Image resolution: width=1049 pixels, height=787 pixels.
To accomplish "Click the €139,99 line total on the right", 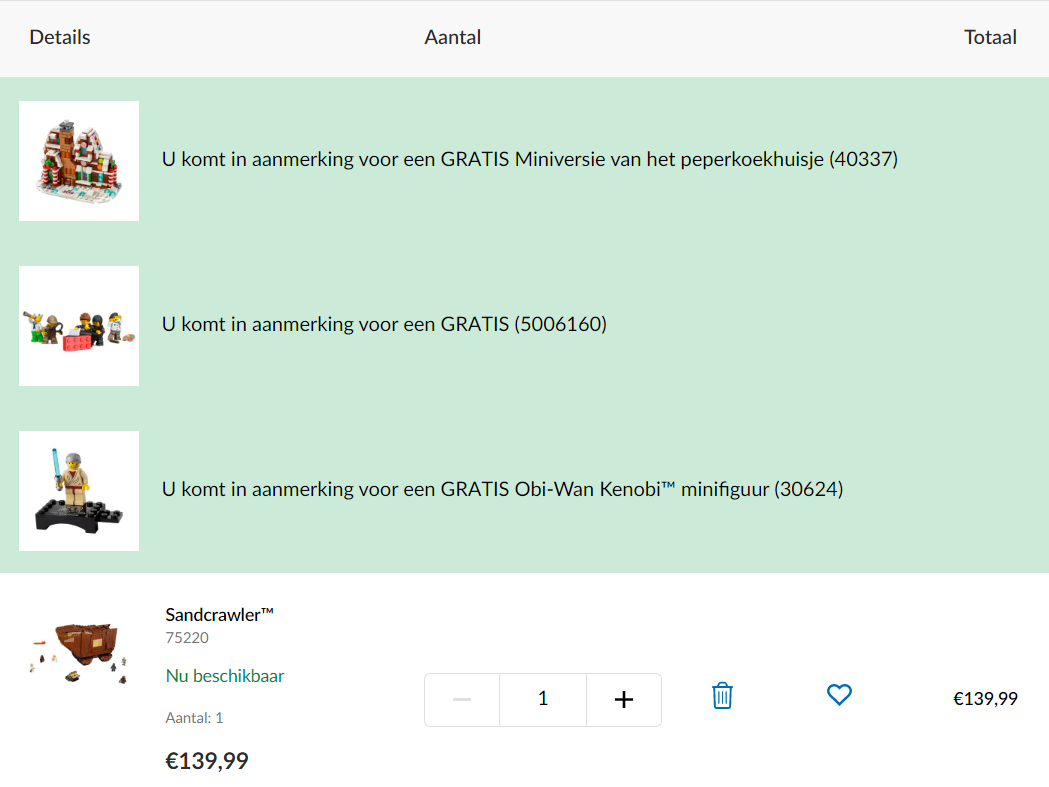I will (x=985, y=699).
